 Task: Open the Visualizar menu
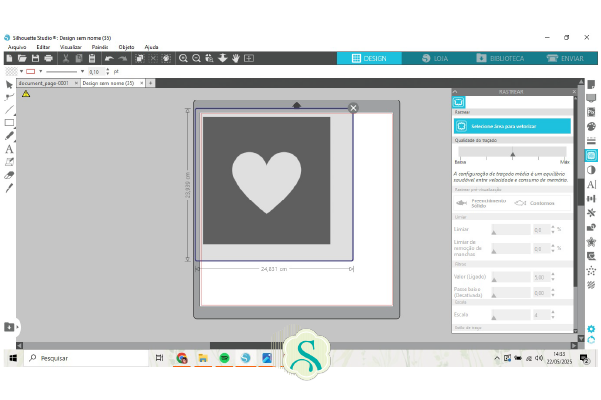(71, 47)
